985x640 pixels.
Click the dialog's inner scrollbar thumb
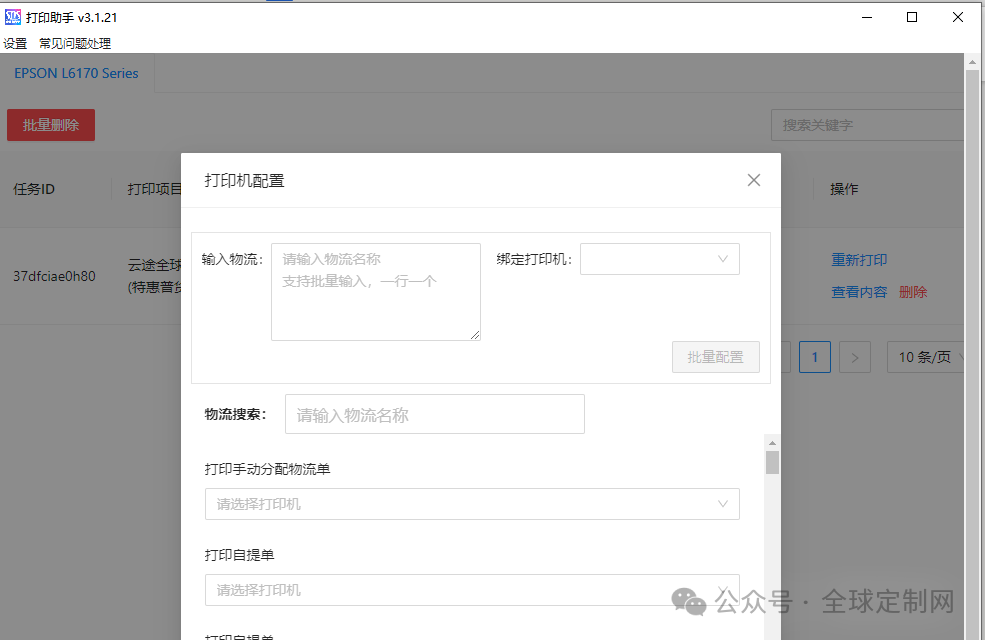771,462
